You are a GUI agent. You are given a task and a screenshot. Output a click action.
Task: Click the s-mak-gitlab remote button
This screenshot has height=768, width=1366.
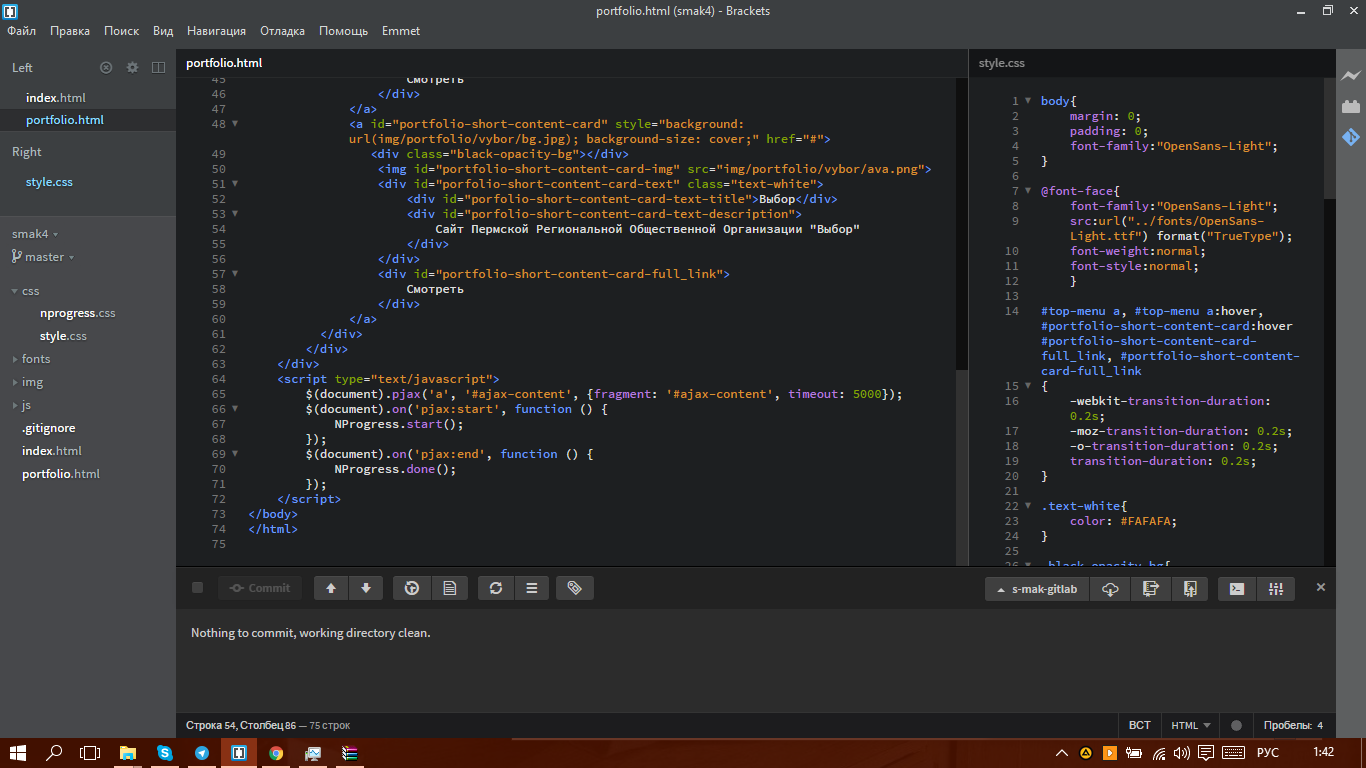click(x=1037, y=589)
